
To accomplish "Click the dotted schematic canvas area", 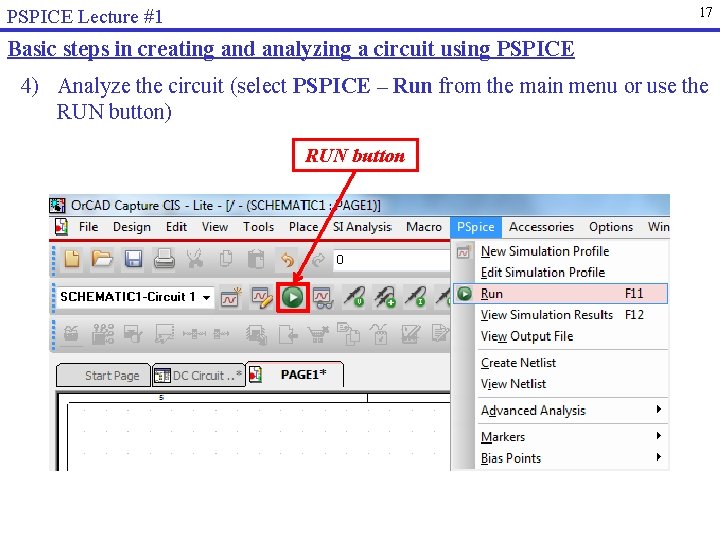I will tap(259, 436).
